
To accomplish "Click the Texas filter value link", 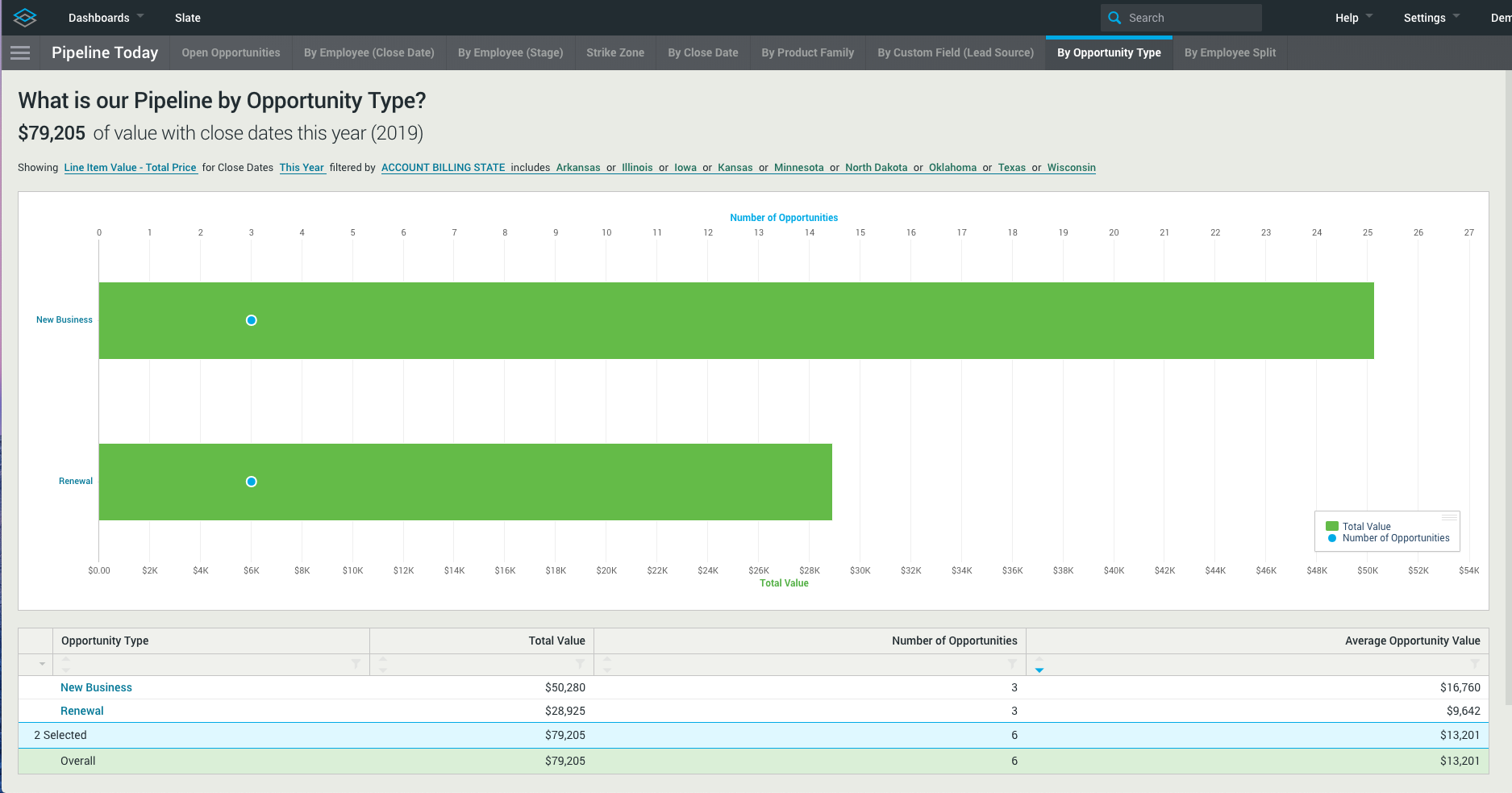I will click(1012, 168).
